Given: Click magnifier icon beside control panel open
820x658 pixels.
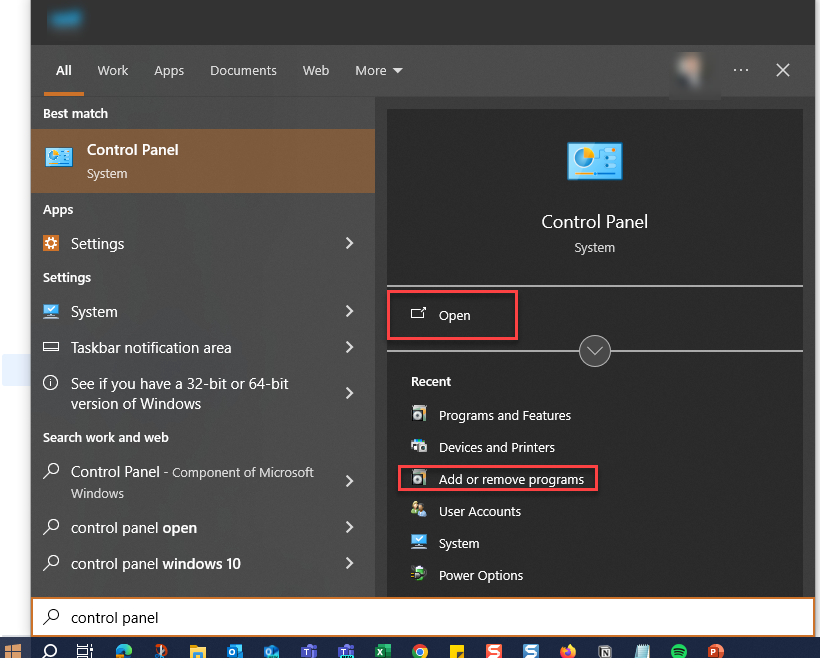Looking at the screenshot, I should click(x=51, y=527).
